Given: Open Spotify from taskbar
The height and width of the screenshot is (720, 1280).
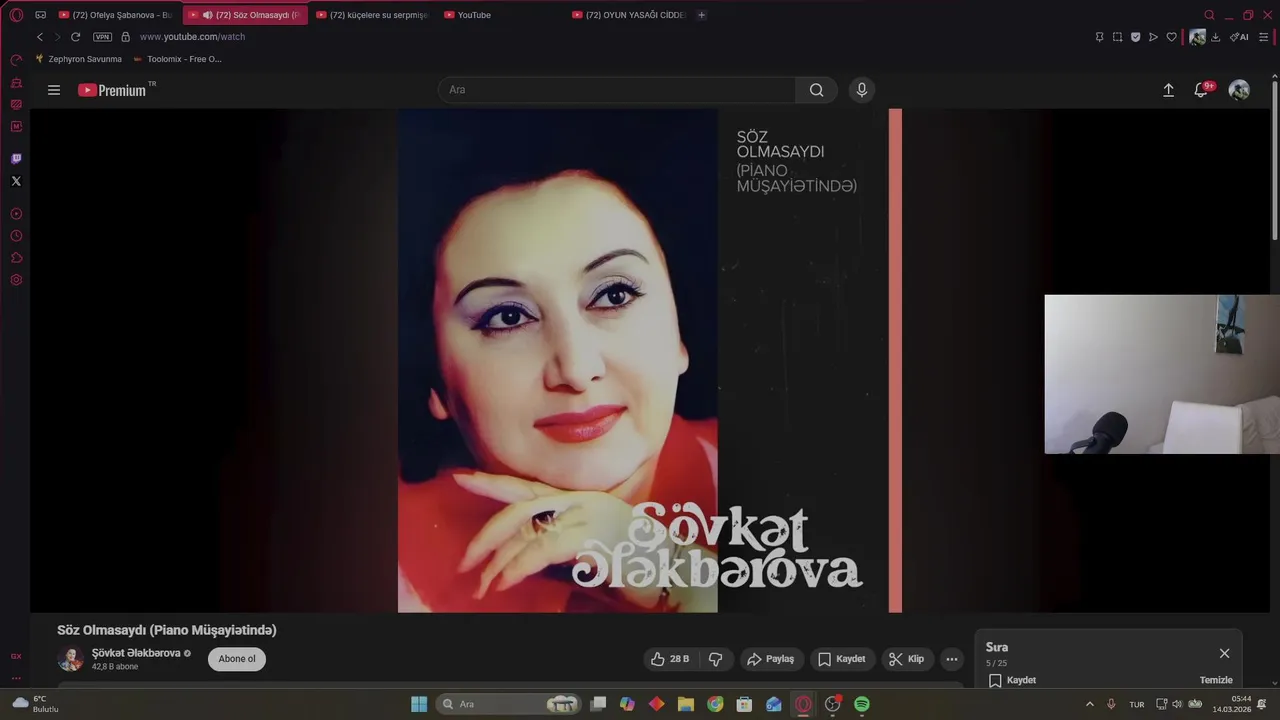Looking at the screenshot, I should pyautogui.click(x=862, y=704).
